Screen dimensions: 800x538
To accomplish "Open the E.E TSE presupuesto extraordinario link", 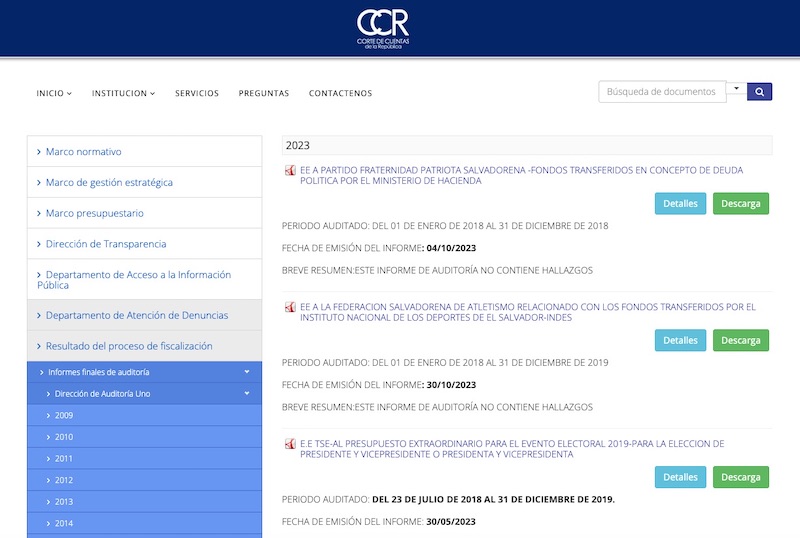I will point(512,449).
